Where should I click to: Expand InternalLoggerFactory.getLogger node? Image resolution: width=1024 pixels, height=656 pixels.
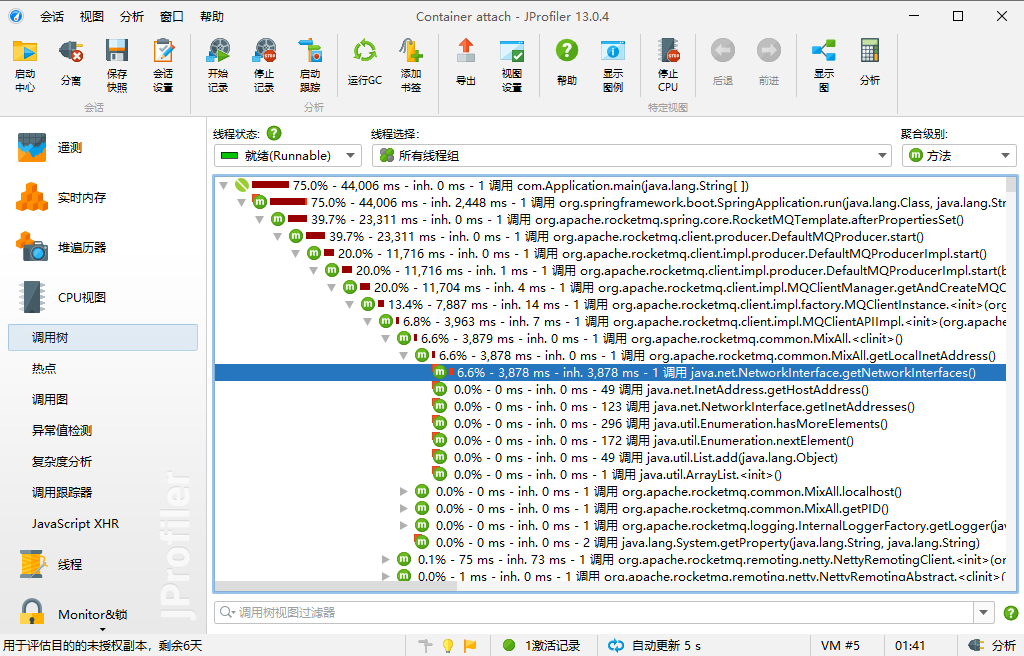coord(404,525)
